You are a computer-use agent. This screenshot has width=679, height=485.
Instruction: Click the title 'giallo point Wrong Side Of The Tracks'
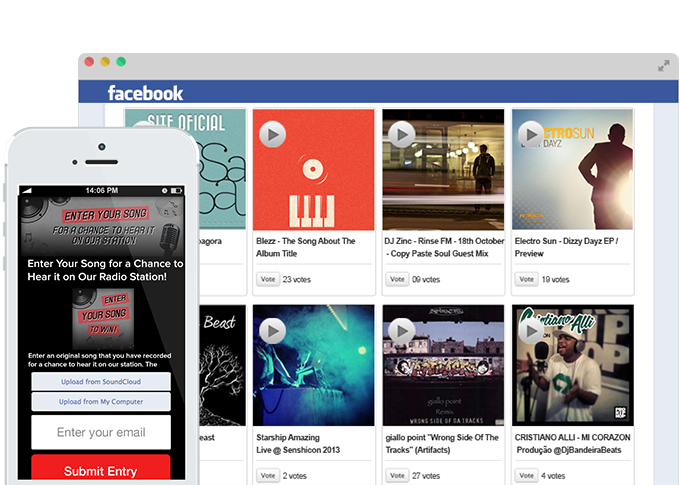(x=442, y=443)
